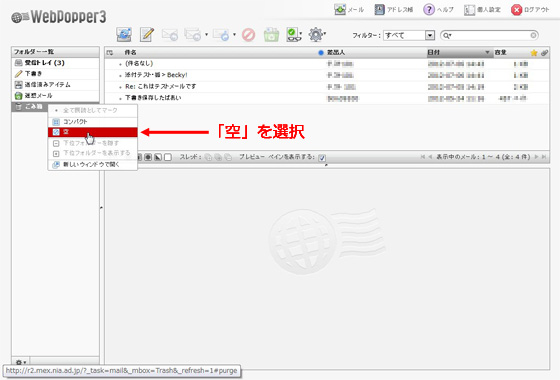560x380 pixels.
Task: Open 個人設定 personal settings
Action: click(x=482, y=10)
